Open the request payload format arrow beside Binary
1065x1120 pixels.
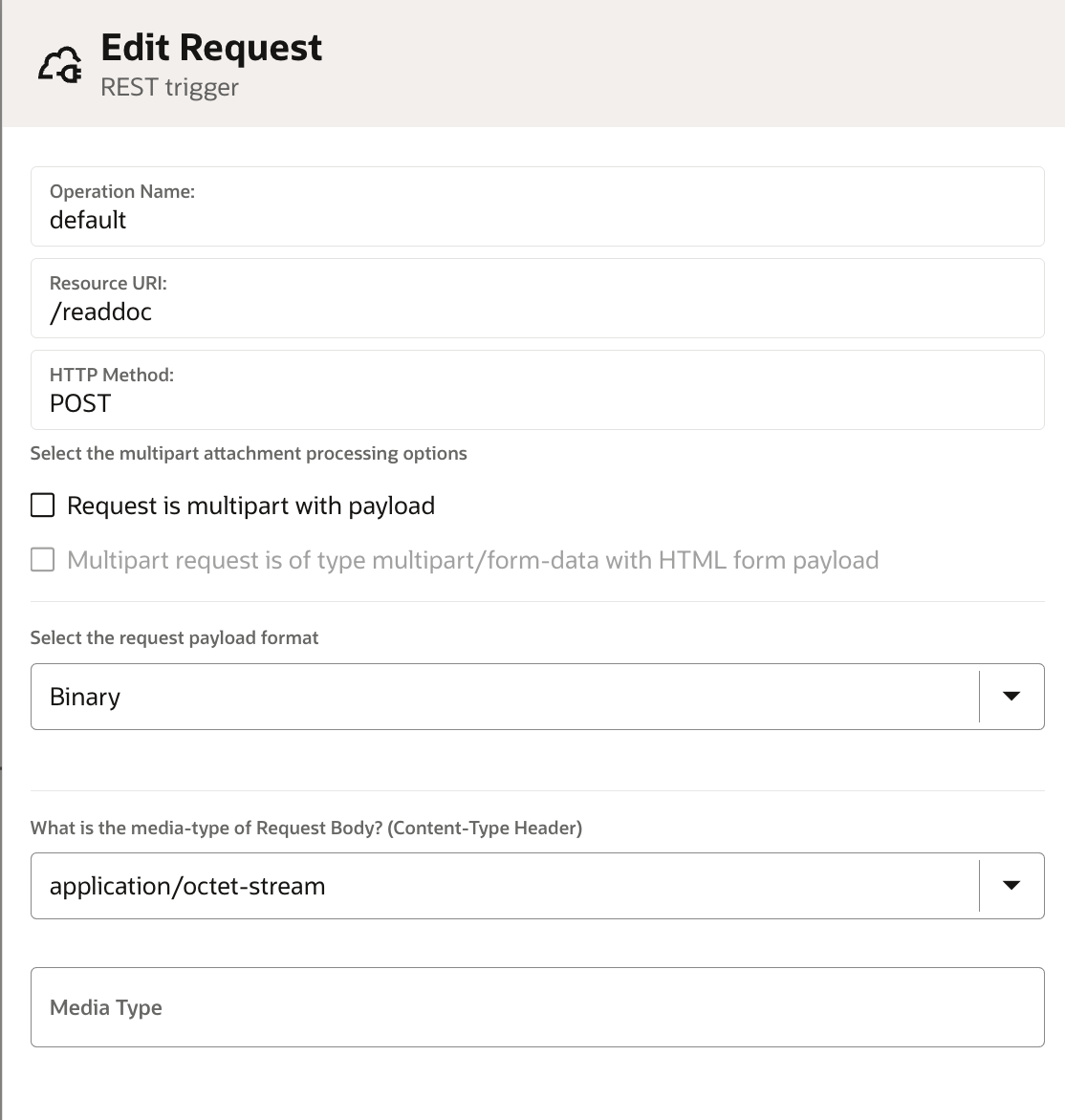(1011, 697)
